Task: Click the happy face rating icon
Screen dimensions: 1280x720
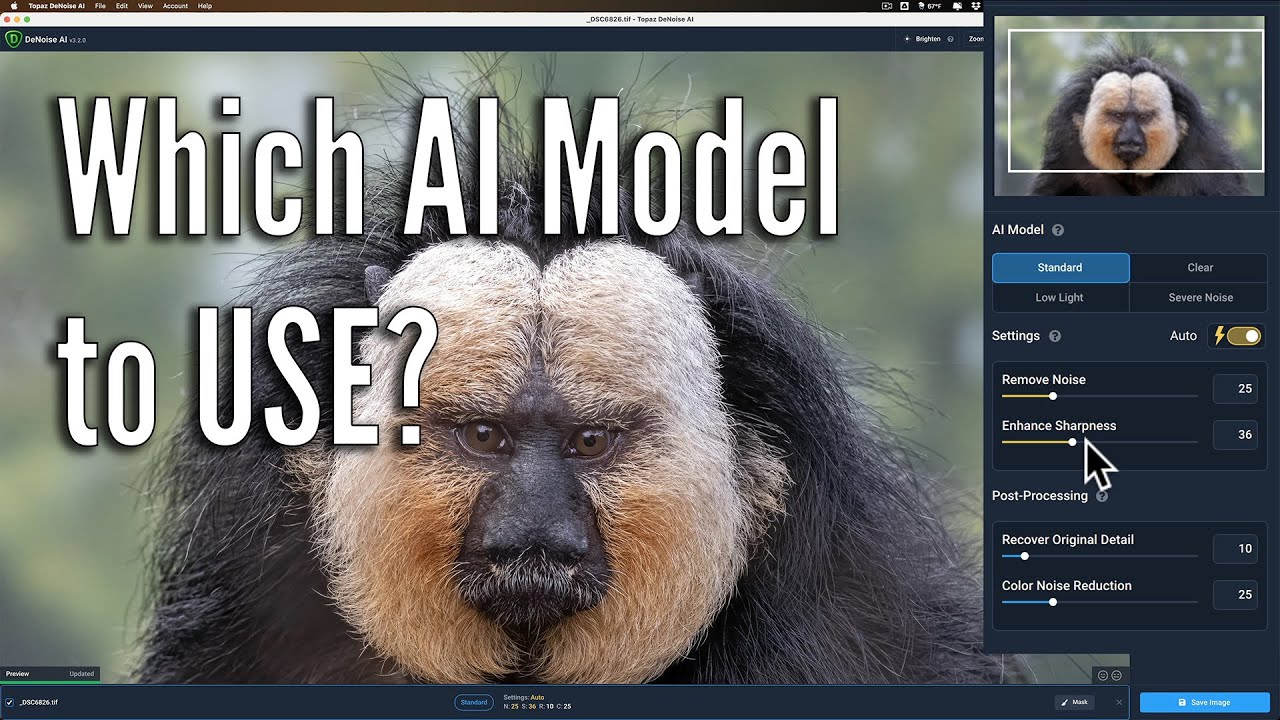Action: point(1103,676)
